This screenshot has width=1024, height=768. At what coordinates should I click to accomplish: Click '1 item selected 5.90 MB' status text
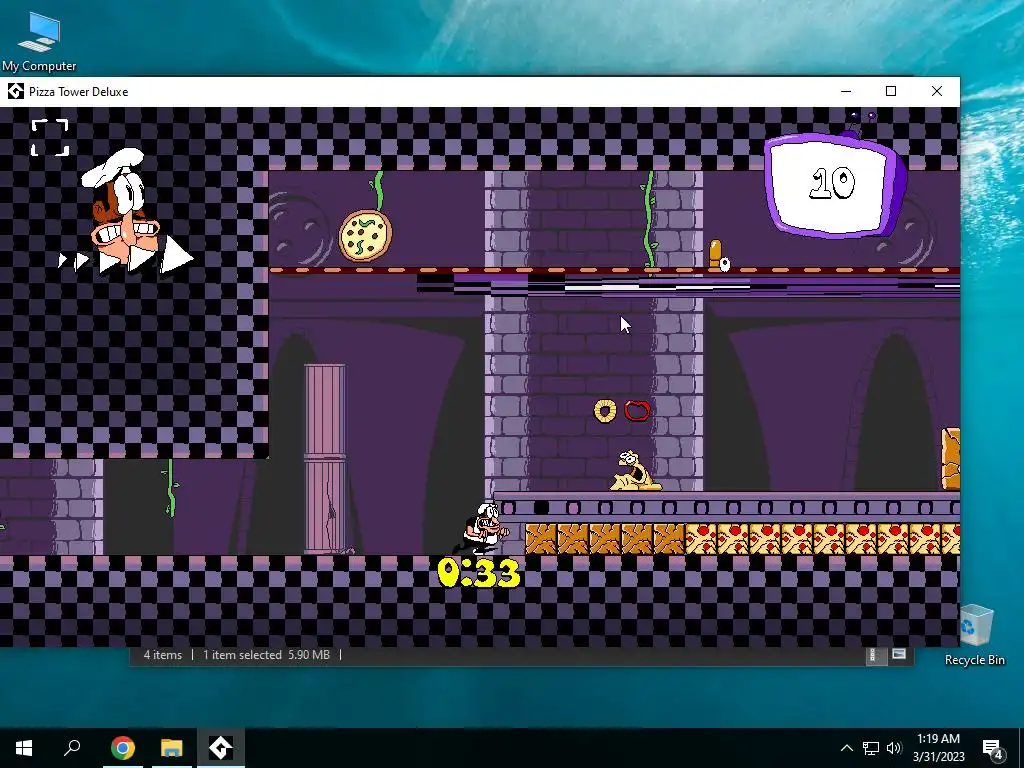(x=266, y=654)
